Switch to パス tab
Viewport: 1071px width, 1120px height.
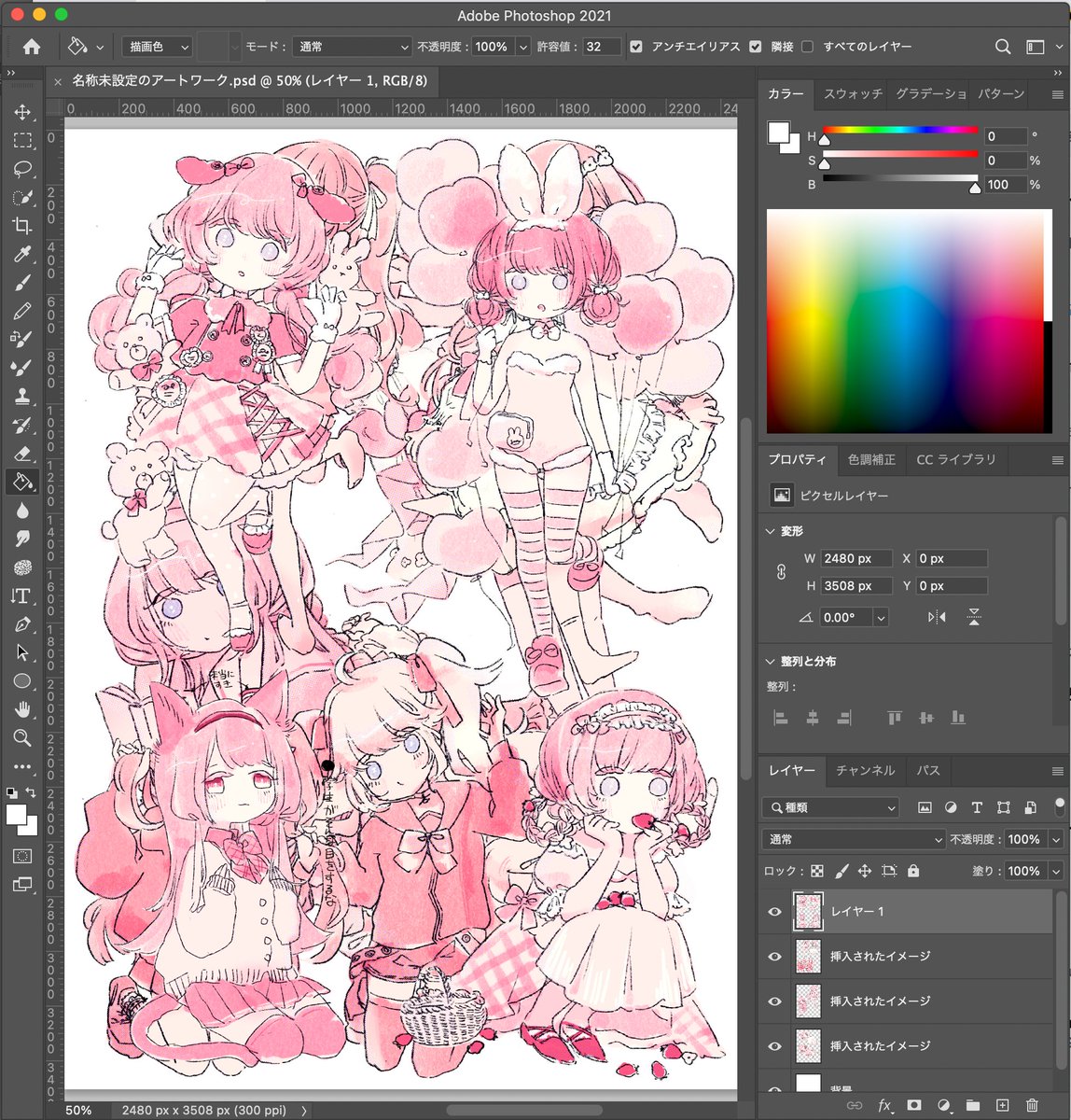point(928,771)
